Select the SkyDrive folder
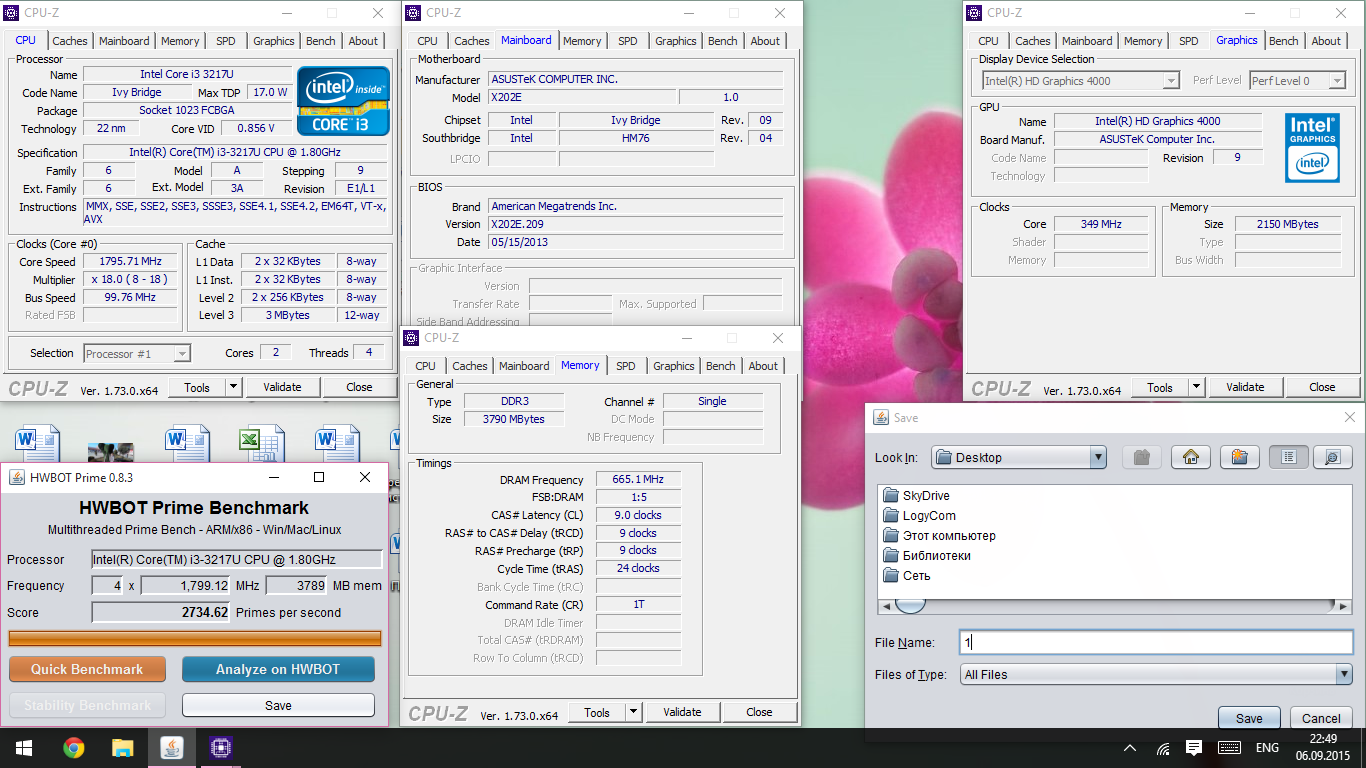The image size is (1366, 768). 916,496
